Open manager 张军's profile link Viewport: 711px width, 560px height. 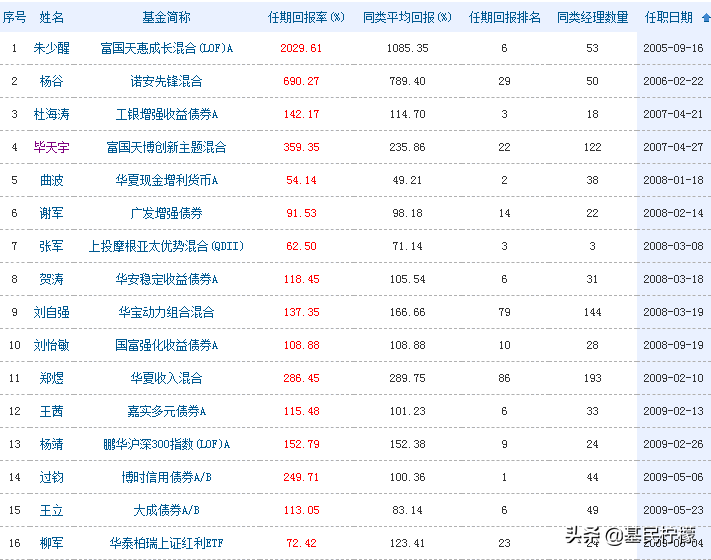[x=51, y=246]
